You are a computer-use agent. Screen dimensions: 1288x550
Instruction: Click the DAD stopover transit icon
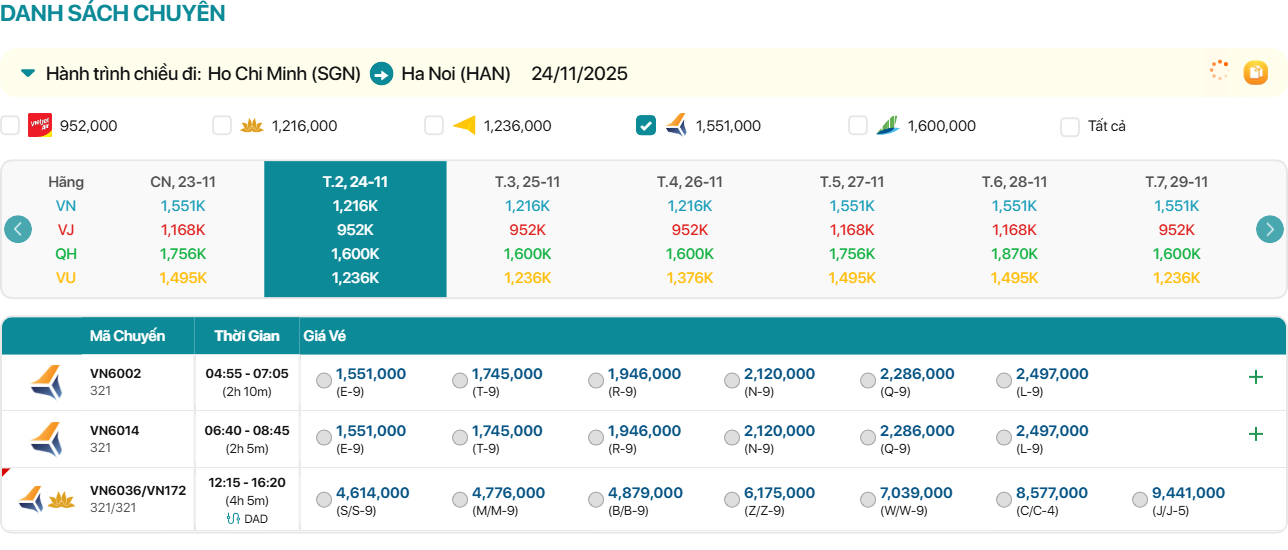(x=234, y=519)
